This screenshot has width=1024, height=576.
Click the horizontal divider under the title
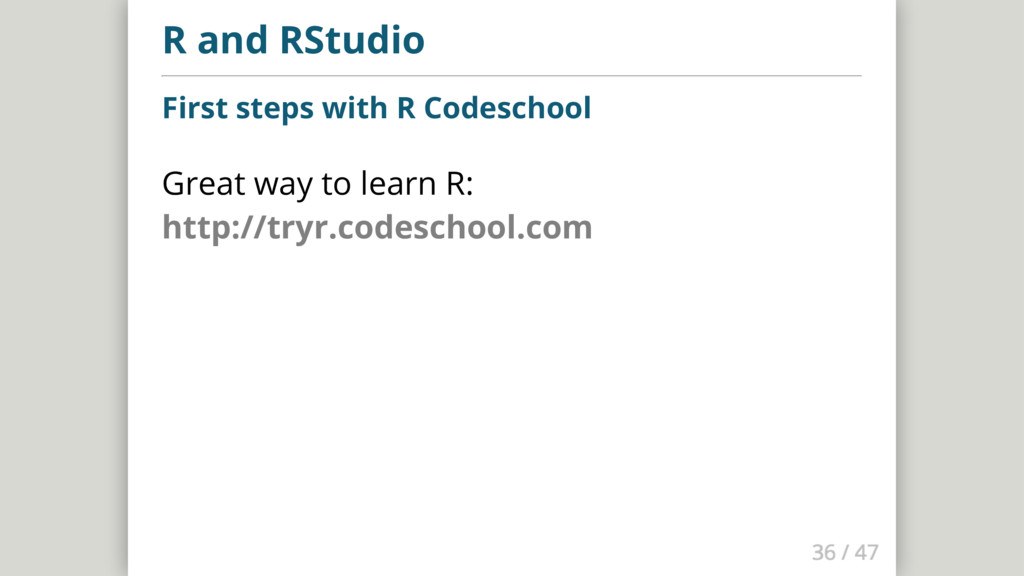click(511, 75)
